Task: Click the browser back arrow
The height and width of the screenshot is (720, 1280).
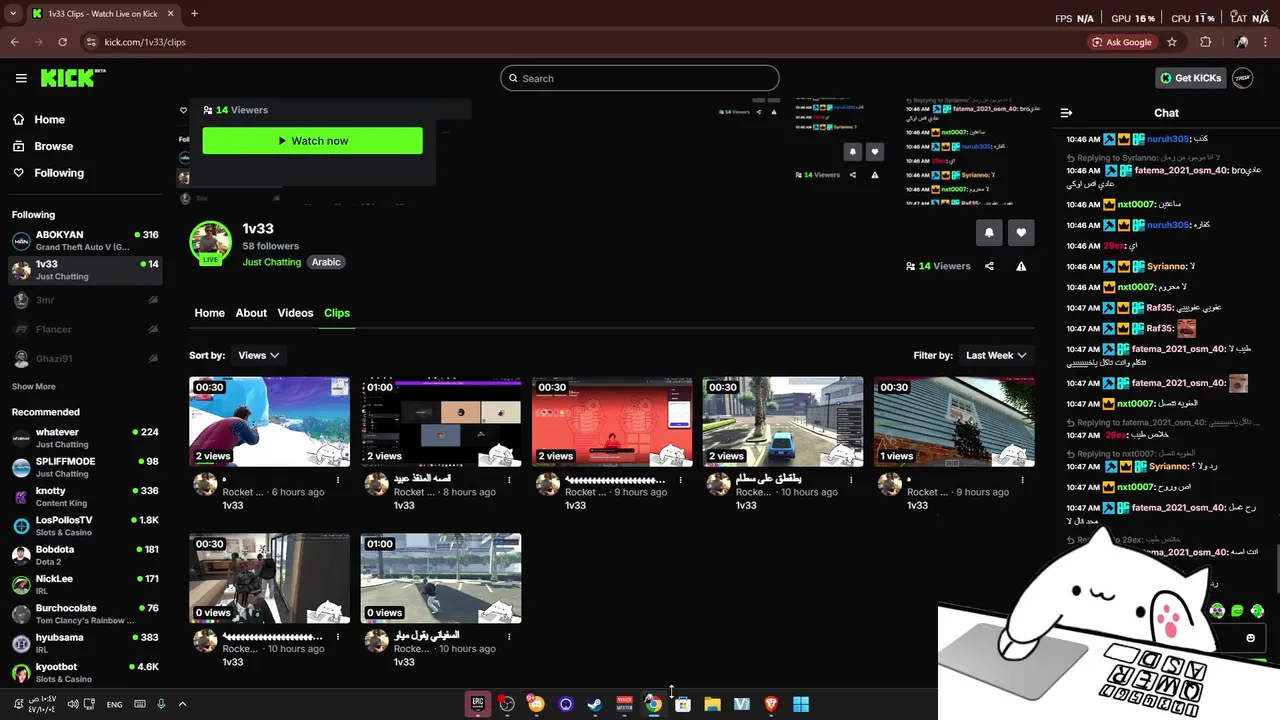Action: pos(14,42)
